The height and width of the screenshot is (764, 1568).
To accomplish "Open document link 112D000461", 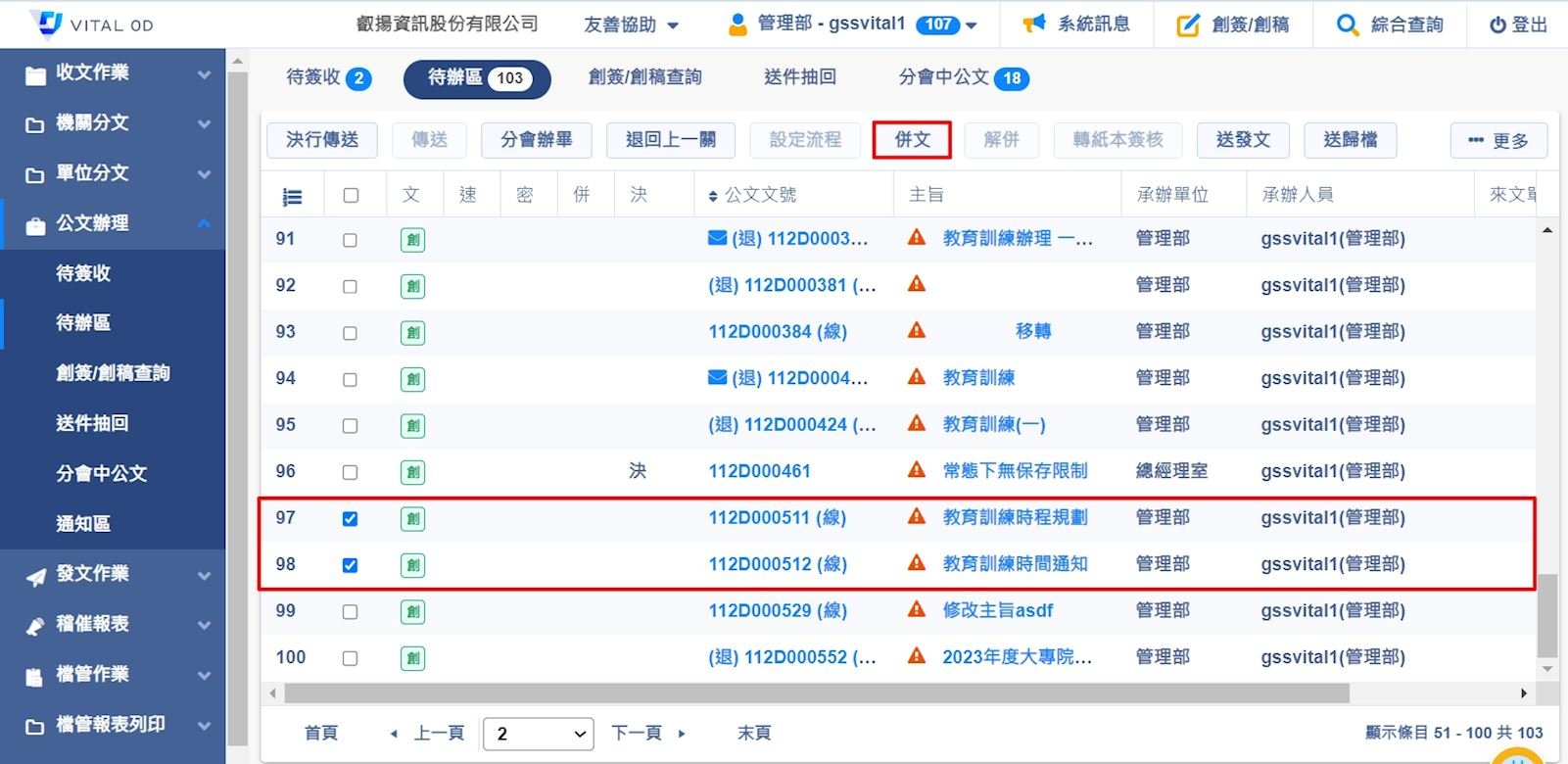I will [759, 471].
